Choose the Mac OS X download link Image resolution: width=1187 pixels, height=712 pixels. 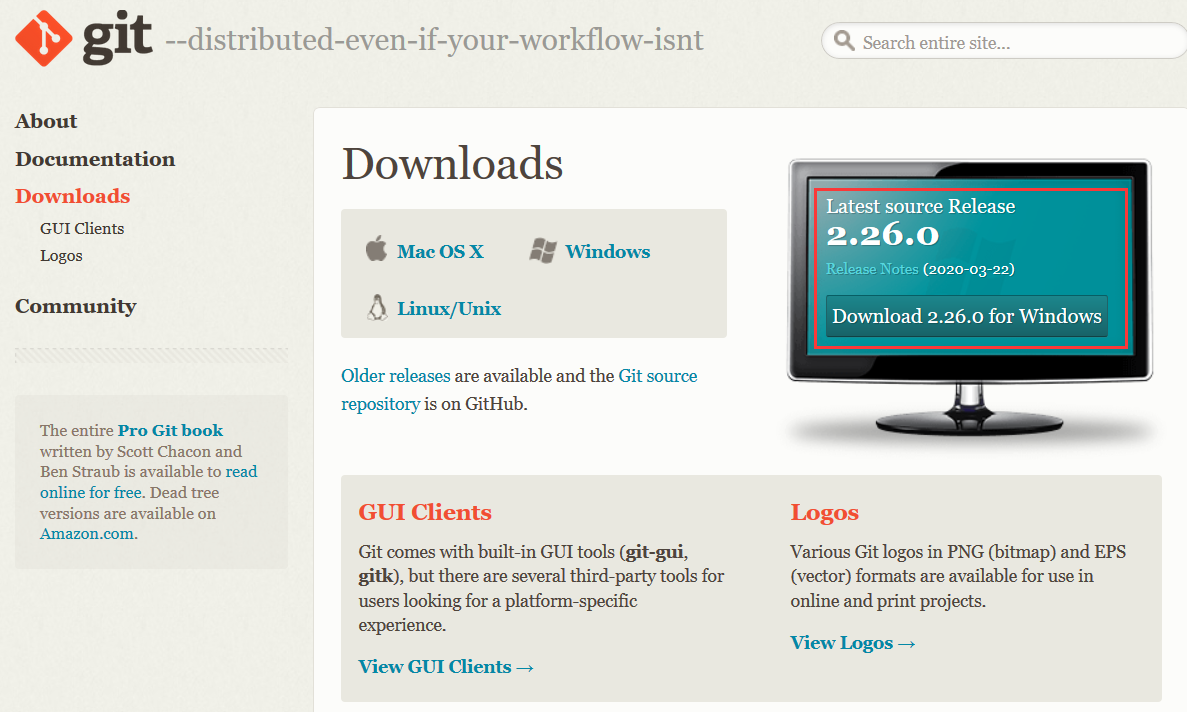point(440,251)
